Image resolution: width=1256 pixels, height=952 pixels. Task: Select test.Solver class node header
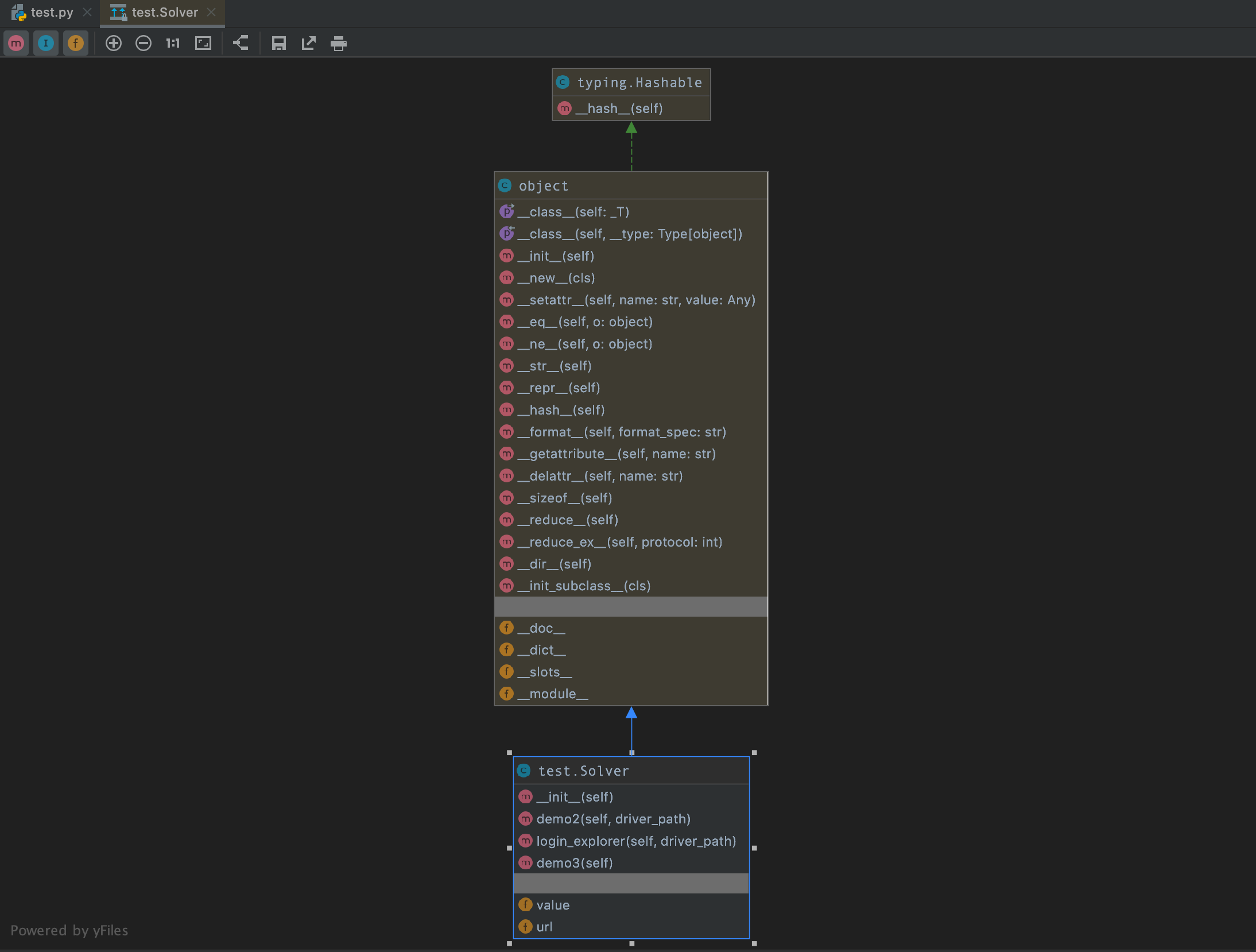tap(631, 771)
